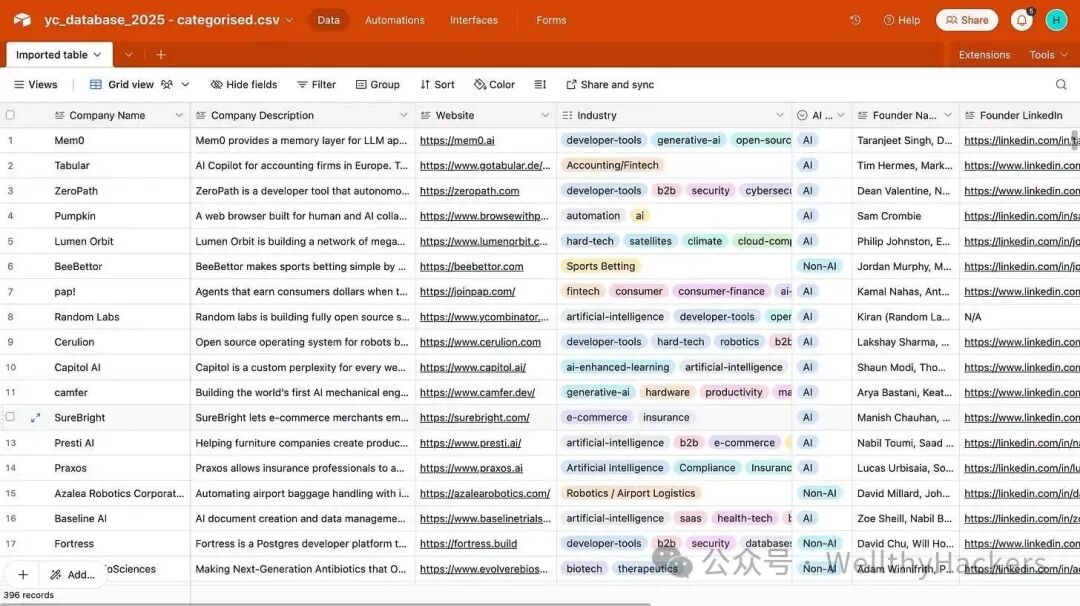This screenshot has width=1080, height=606.
Task: Open the Industry column menu
Action: (x=780, y=115)
